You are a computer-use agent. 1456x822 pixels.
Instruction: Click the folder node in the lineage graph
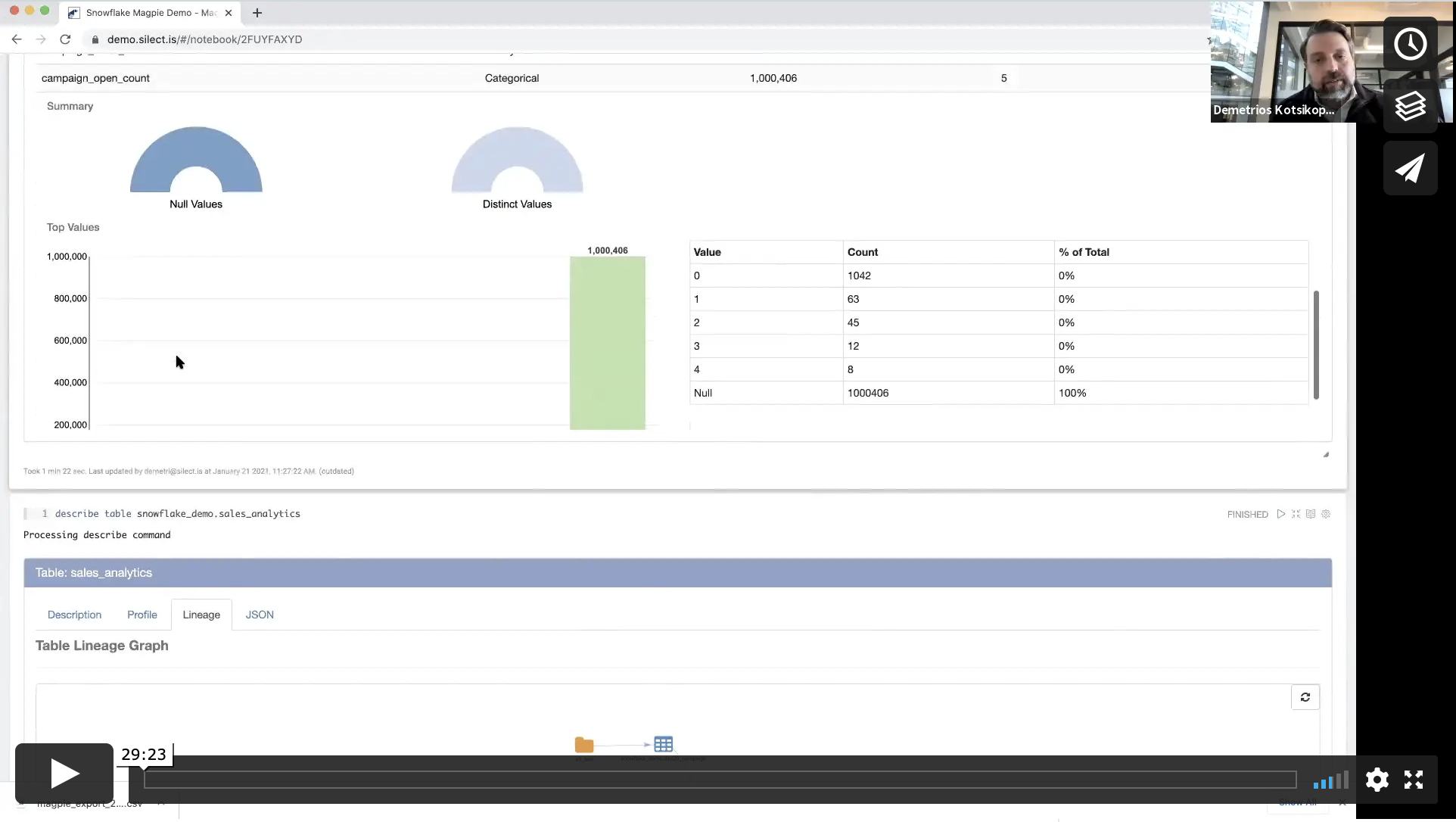[583, 744]
